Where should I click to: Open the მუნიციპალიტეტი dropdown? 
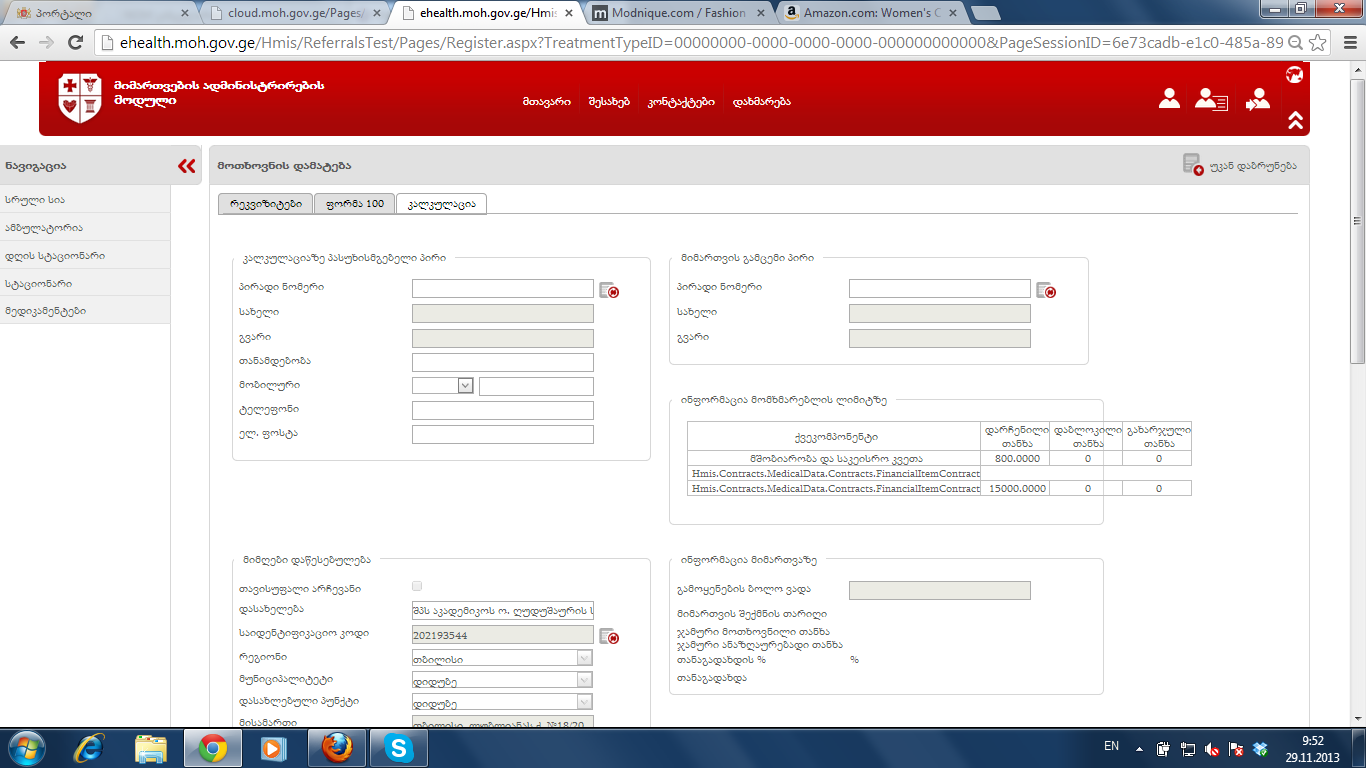coord(584,680)
